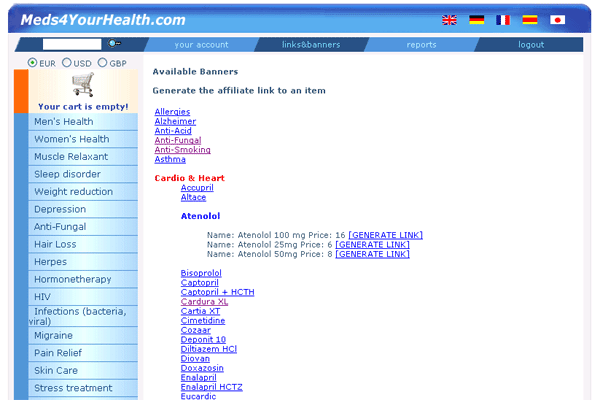Image resolution: width=600 pixels, height=400 pixels.
Task: Click the shopping cart icon
Action: coord(83,84)
